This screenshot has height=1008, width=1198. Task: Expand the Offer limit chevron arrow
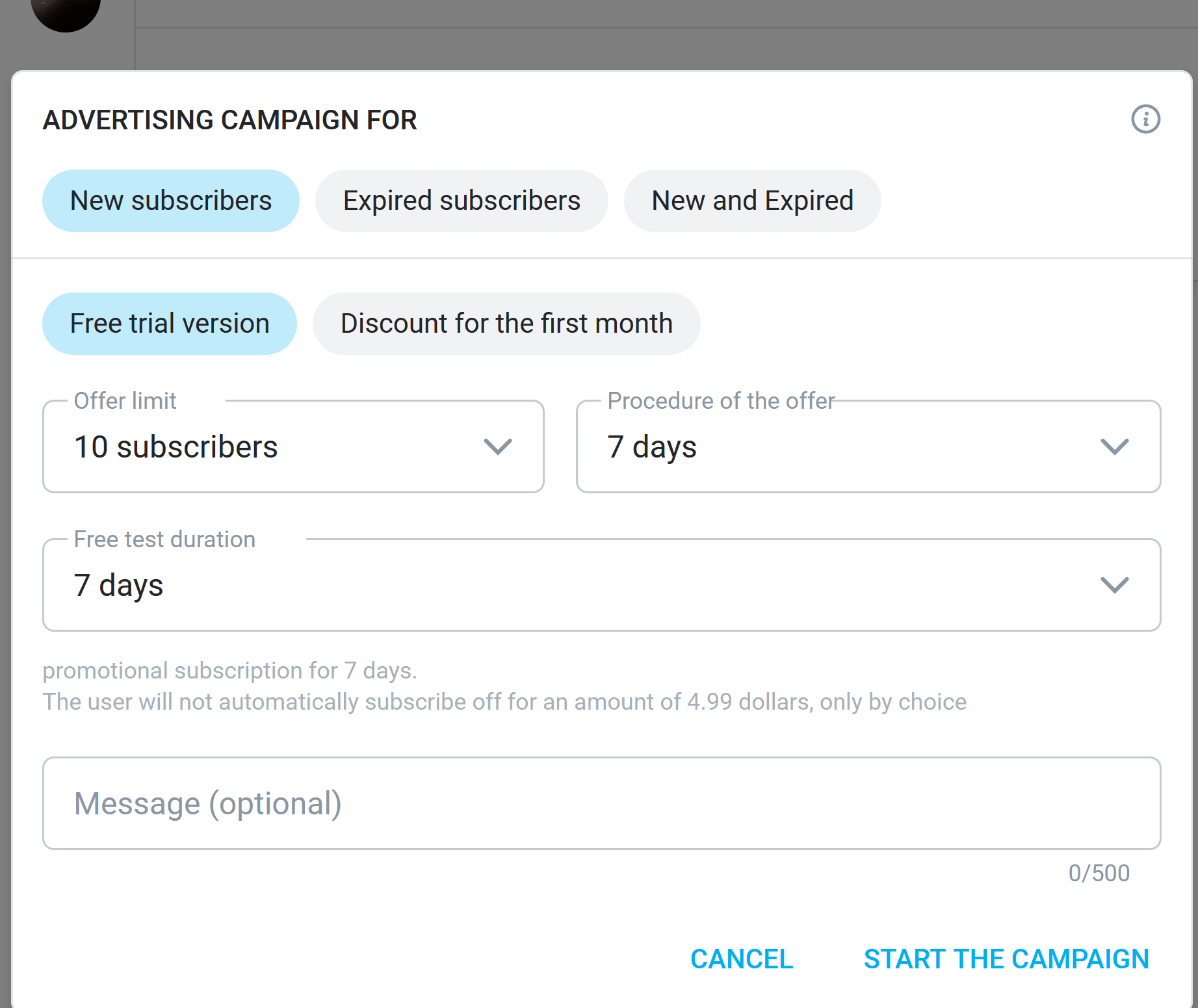pos(498,446)
